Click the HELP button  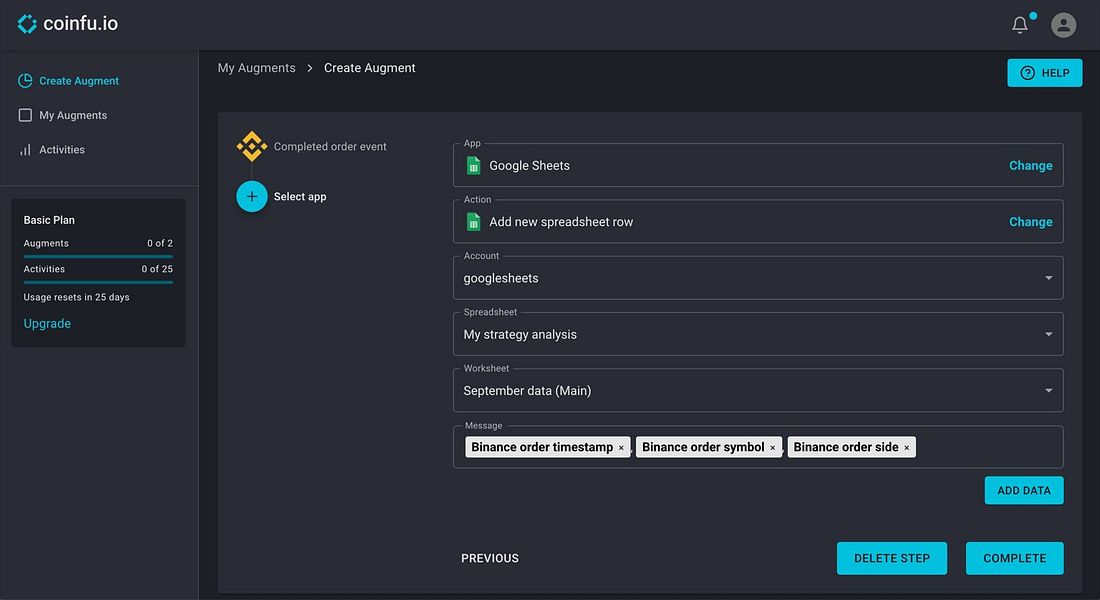(1045, 73)
